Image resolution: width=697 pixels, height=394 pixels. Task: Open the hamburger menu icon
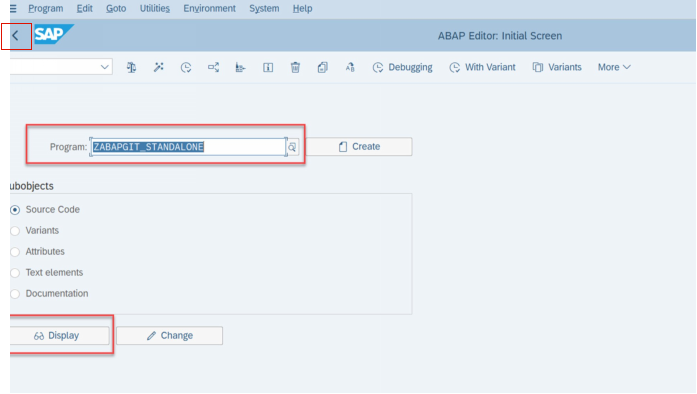[13, 8]
